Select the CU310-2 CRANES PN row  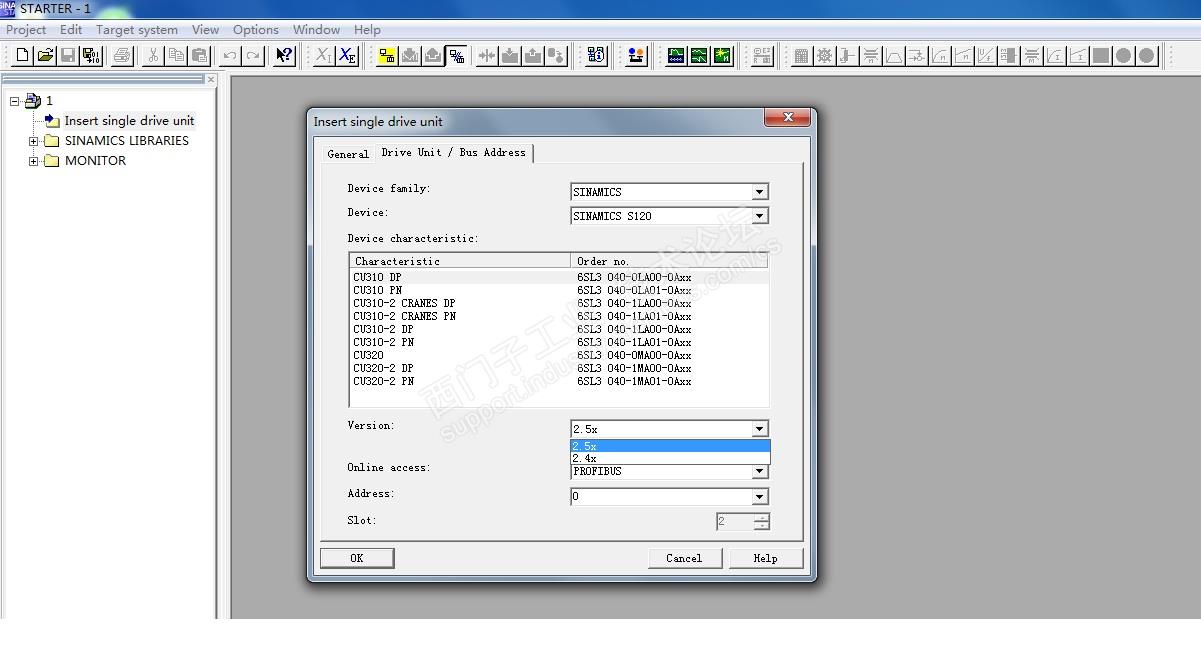tap(559, 316)
